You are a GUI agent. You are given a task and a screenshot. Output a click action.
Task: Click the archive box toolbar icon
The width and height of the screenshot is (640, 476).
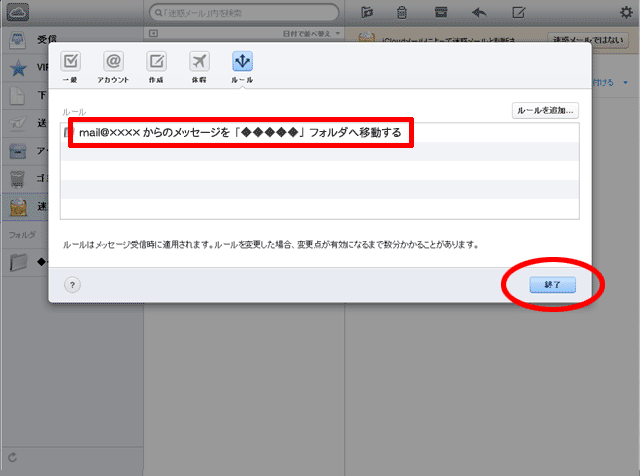point(441,12)
